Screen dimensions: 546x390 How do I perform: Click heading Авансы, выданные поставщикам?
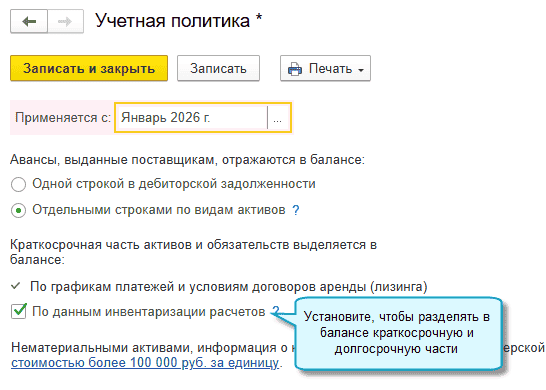pos(187,159)
